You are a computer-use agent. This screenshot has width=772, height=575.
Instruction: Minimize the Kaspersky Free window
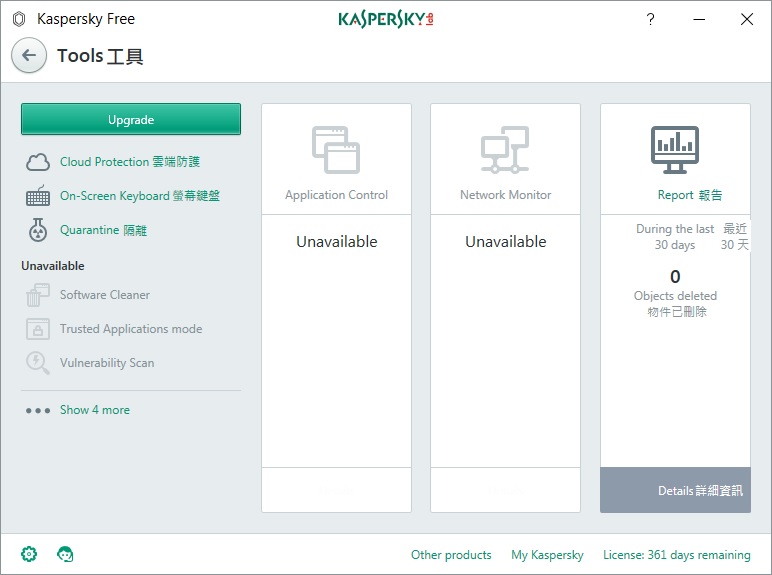point(699,19)
